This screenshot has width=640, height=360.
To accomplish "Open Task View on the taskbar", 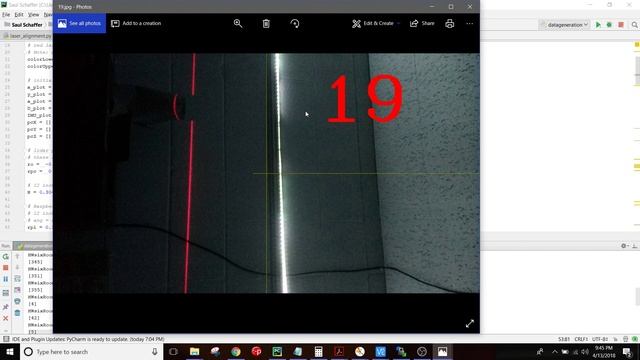I will click(173, 352).
